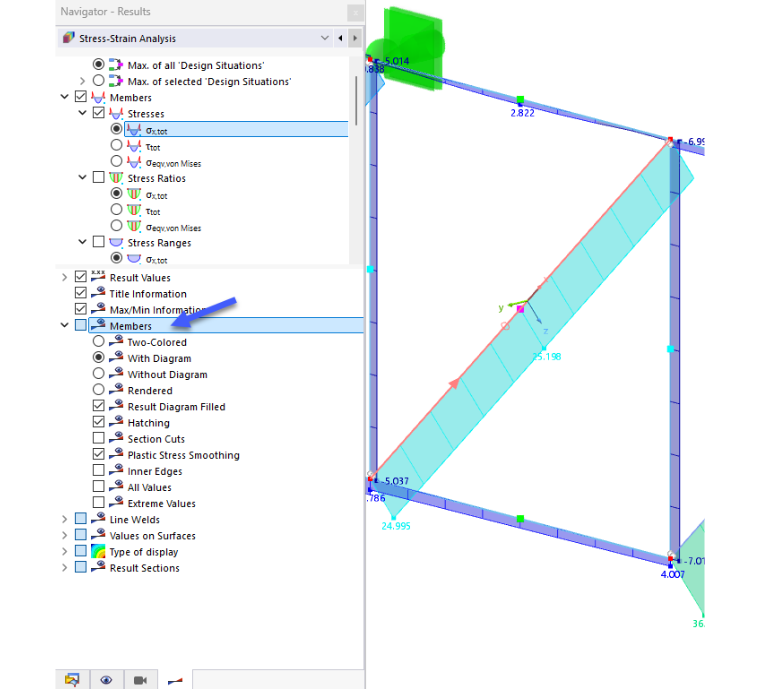760x689 pixels.
Task: Expand the Result Values node
Action: [64, 277]
